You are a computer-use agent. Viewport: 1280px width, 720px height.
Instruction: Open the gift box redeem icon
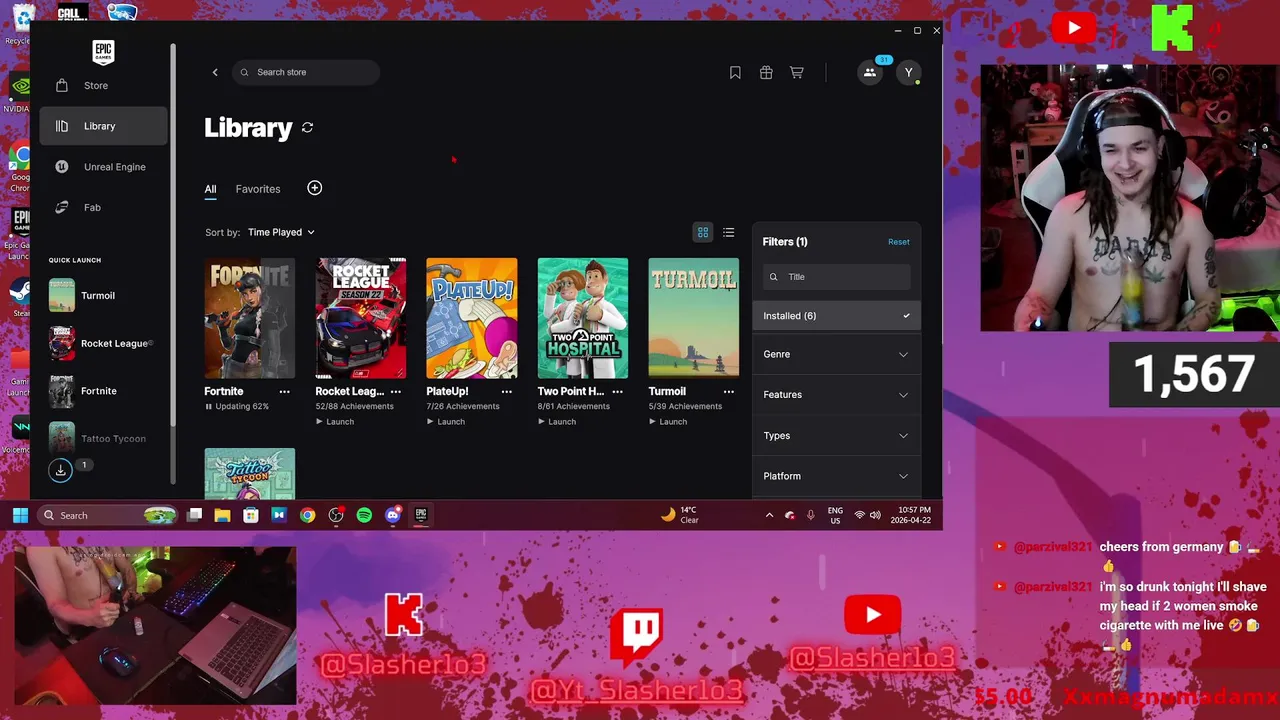coord(766,72)
